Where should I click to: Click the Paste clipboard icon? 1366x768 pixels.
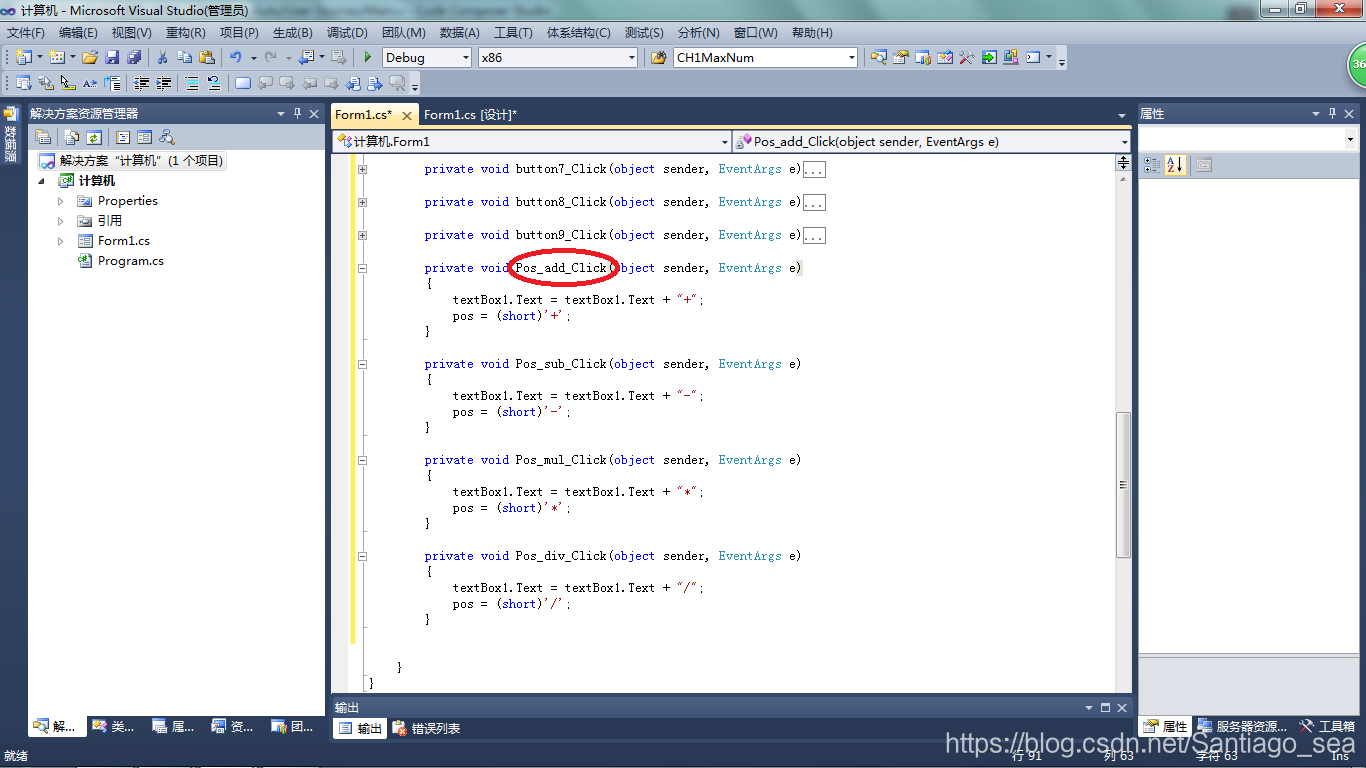[207, 58]
